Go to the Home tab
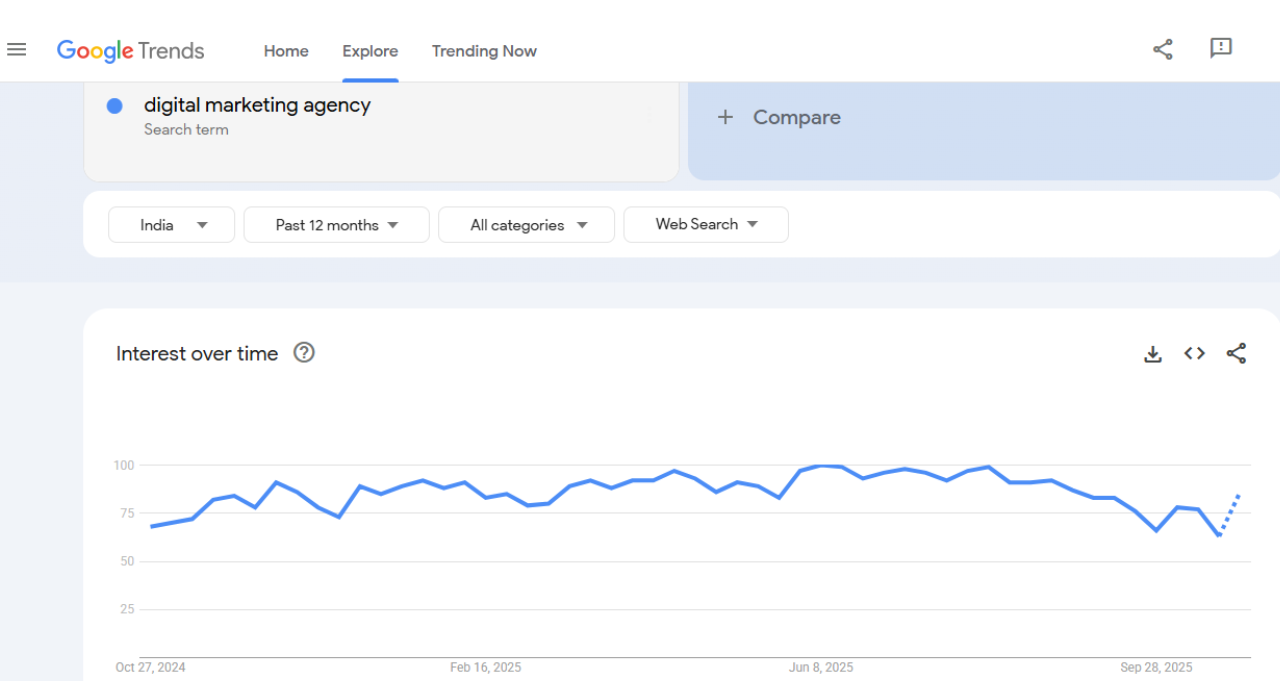The height and width of the screenshot is (700, 1280). (286, 50)
